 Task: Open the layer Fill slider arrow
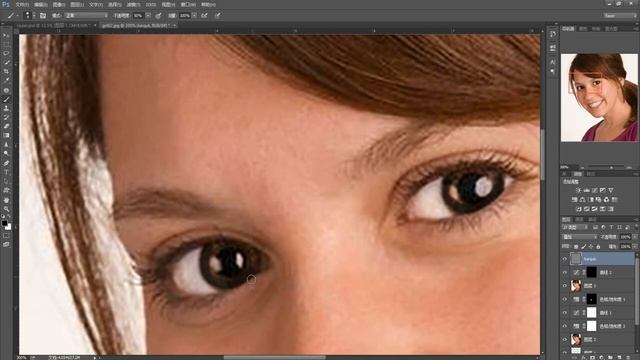635,247
